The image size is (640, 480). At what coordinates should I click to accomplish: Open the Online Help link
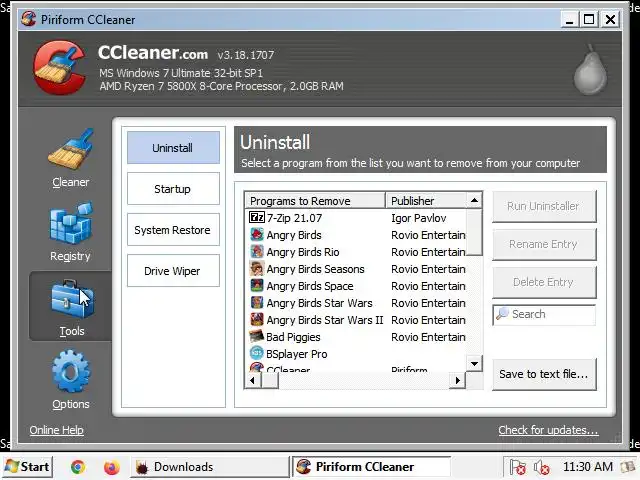(57, 430)
